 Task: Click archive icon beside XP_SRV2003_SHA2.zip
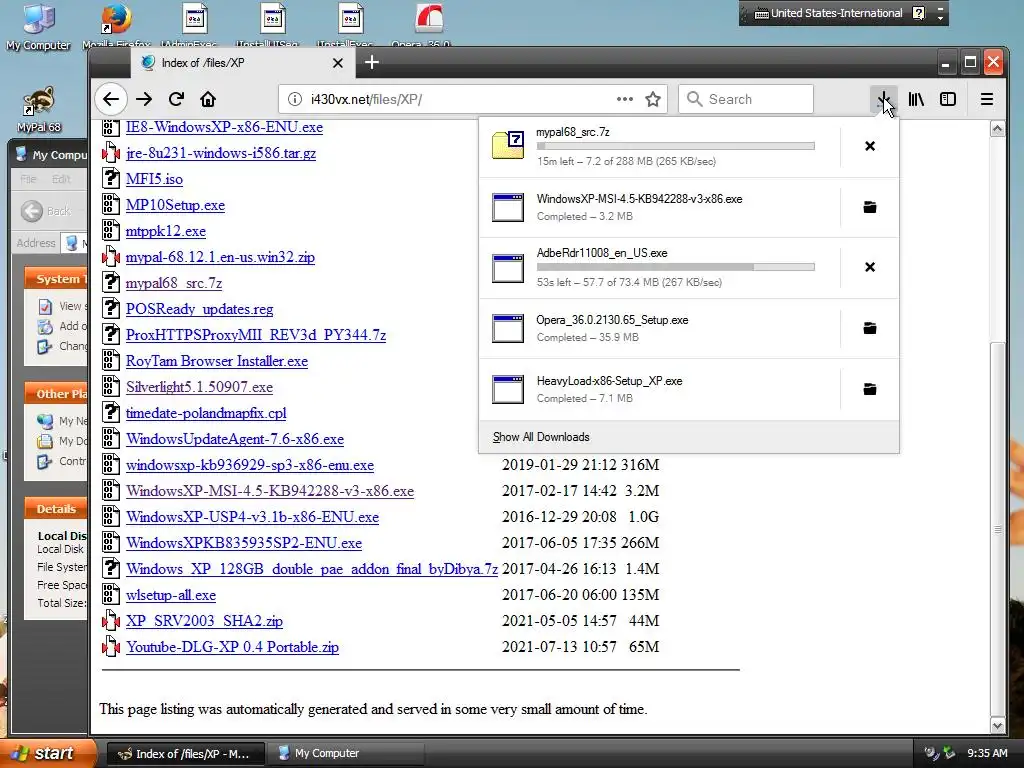pyautogui.click(x=111, y=620)
